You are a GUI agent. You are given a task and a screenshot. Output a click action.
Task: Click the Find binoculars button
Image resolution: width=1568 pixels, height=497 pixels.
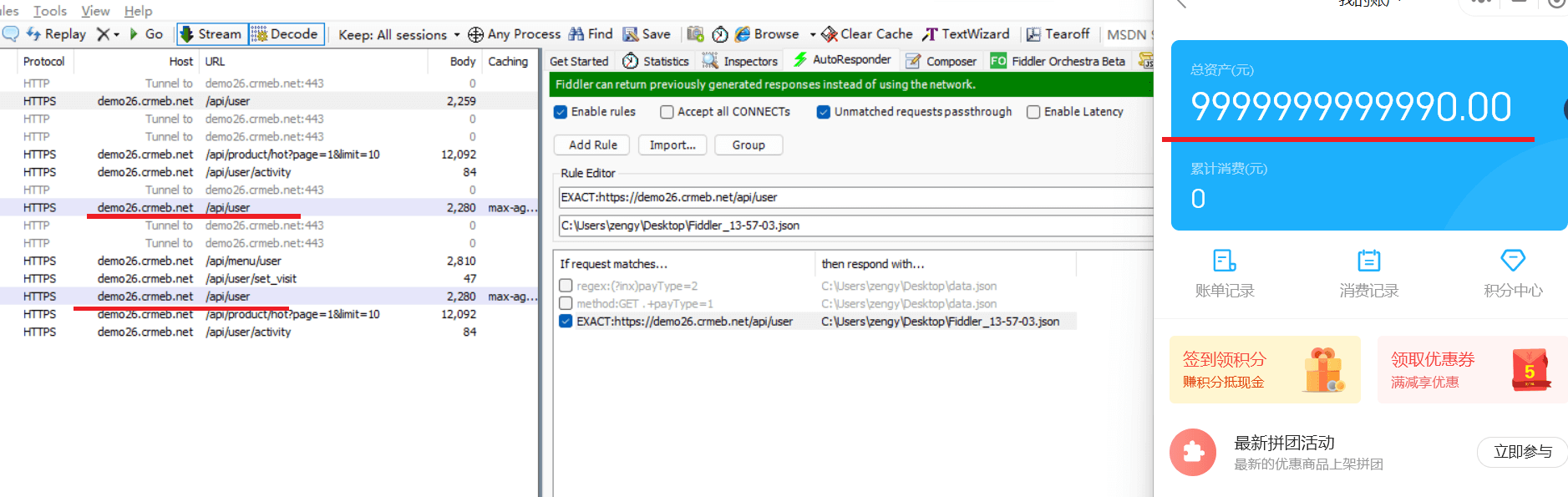click(x=591, y=34)
